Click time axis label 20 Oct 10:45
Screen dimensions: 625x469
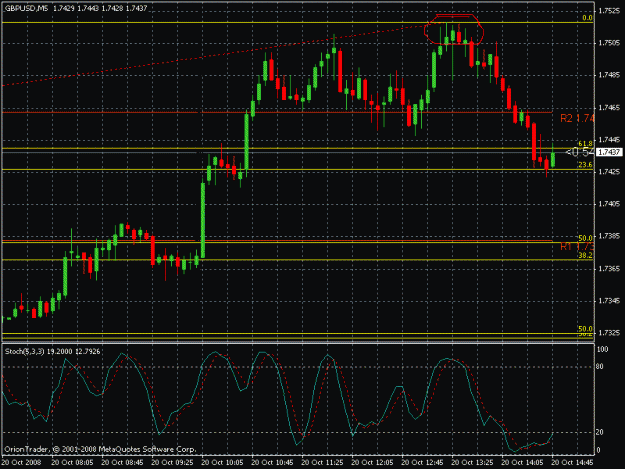(x=272, y=463)
